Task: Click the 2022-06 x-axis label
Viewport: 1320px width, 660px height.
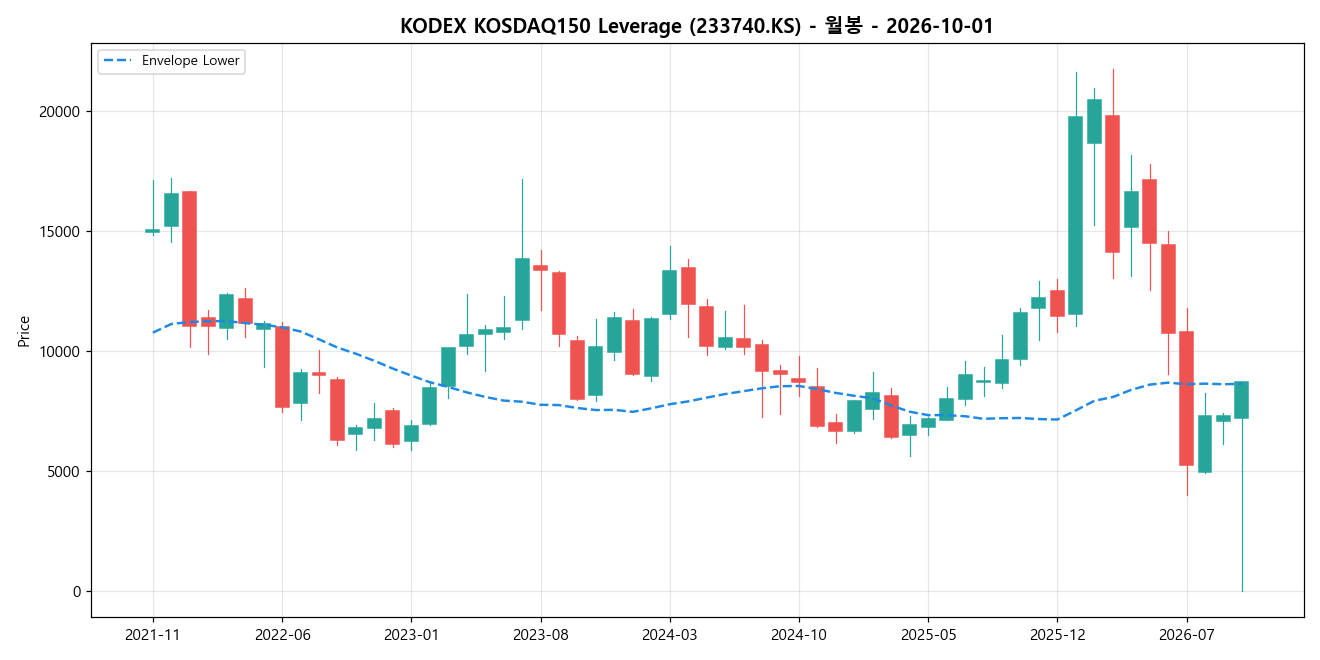Action: [282, 634]
